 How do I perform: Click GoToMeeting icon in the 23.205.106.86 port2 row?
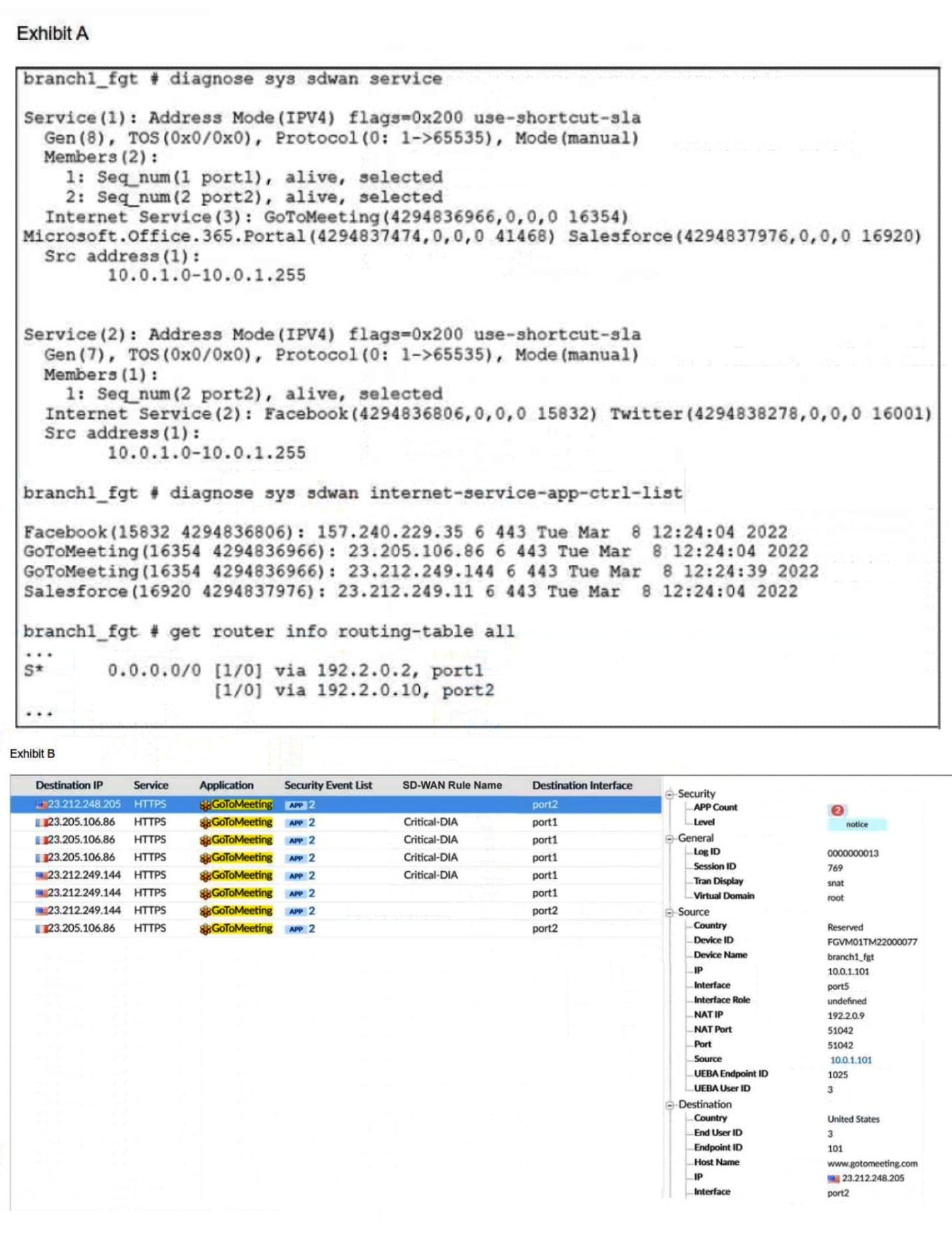[205, 928]
